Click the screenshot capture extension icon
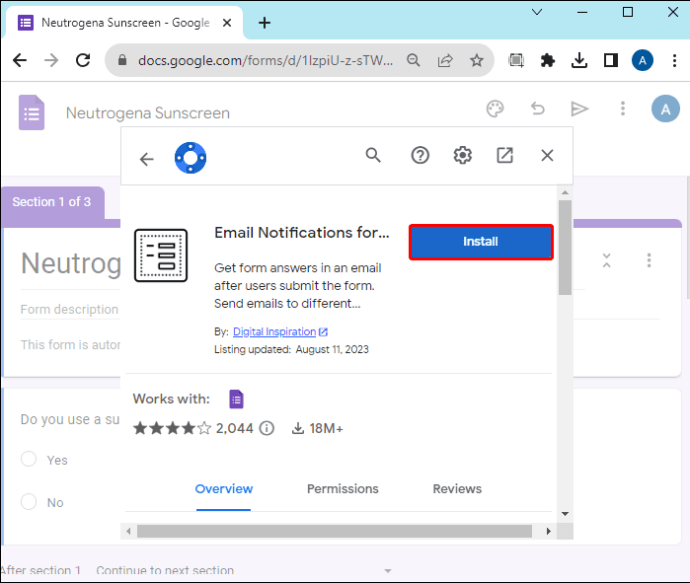The width and height of the screenshot is (690, 583). pyautogui.click(x=516, y=60)
